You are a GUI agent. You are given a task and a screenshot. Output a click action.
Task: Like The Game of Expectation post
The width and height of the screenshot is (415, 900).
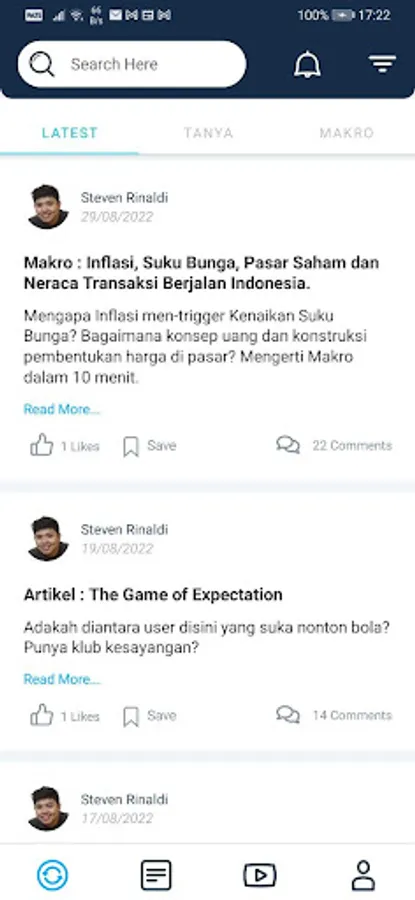point(42,716)
